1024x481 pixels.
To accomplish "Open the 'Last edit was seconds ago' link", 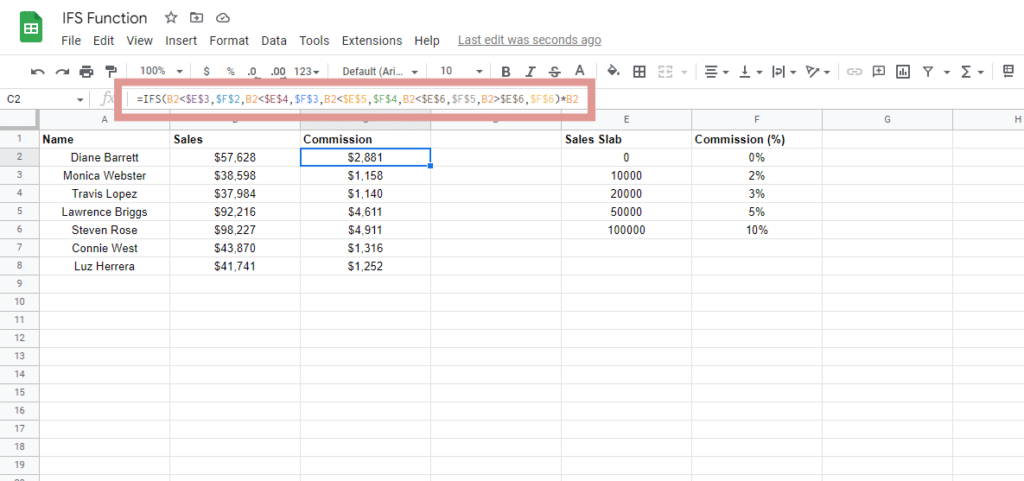I will point(530,40).
